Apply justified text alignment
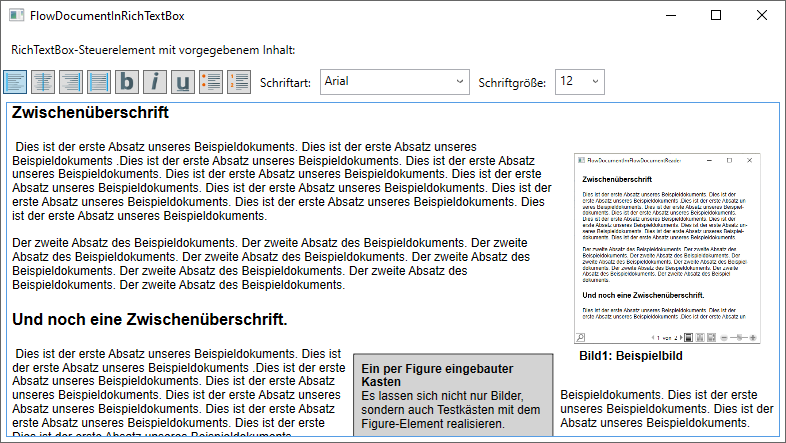Viewport: 786px width, 443px height. pos(99,82)
